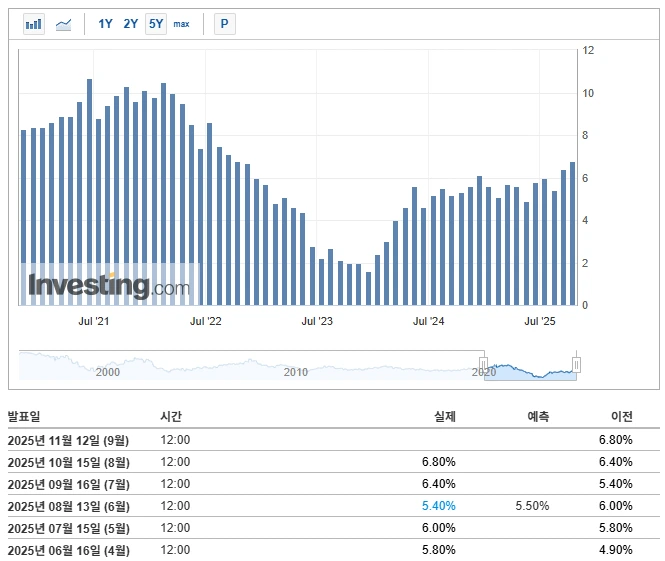665x561 pixels.
Task: Click actual 6.80% in the 10월 15일 row
Action: (439, 462)
